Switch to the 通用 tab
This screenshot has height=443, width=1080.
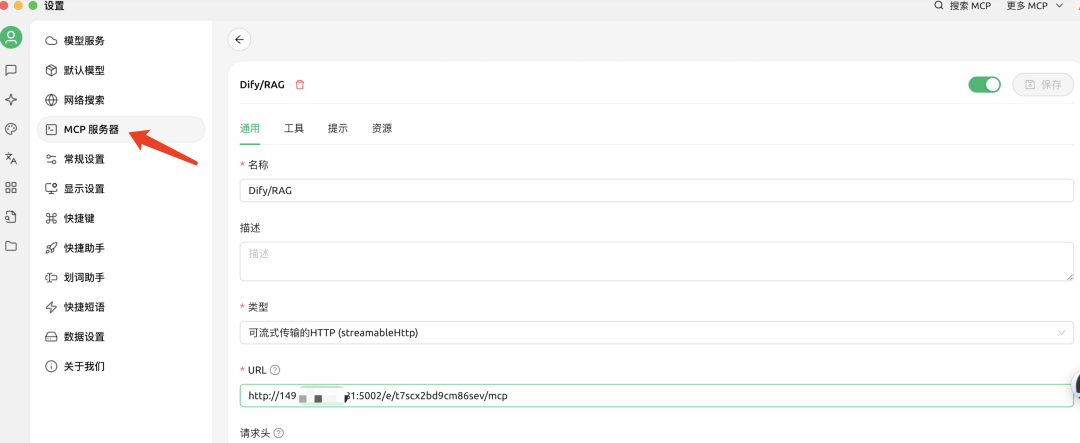250,129
